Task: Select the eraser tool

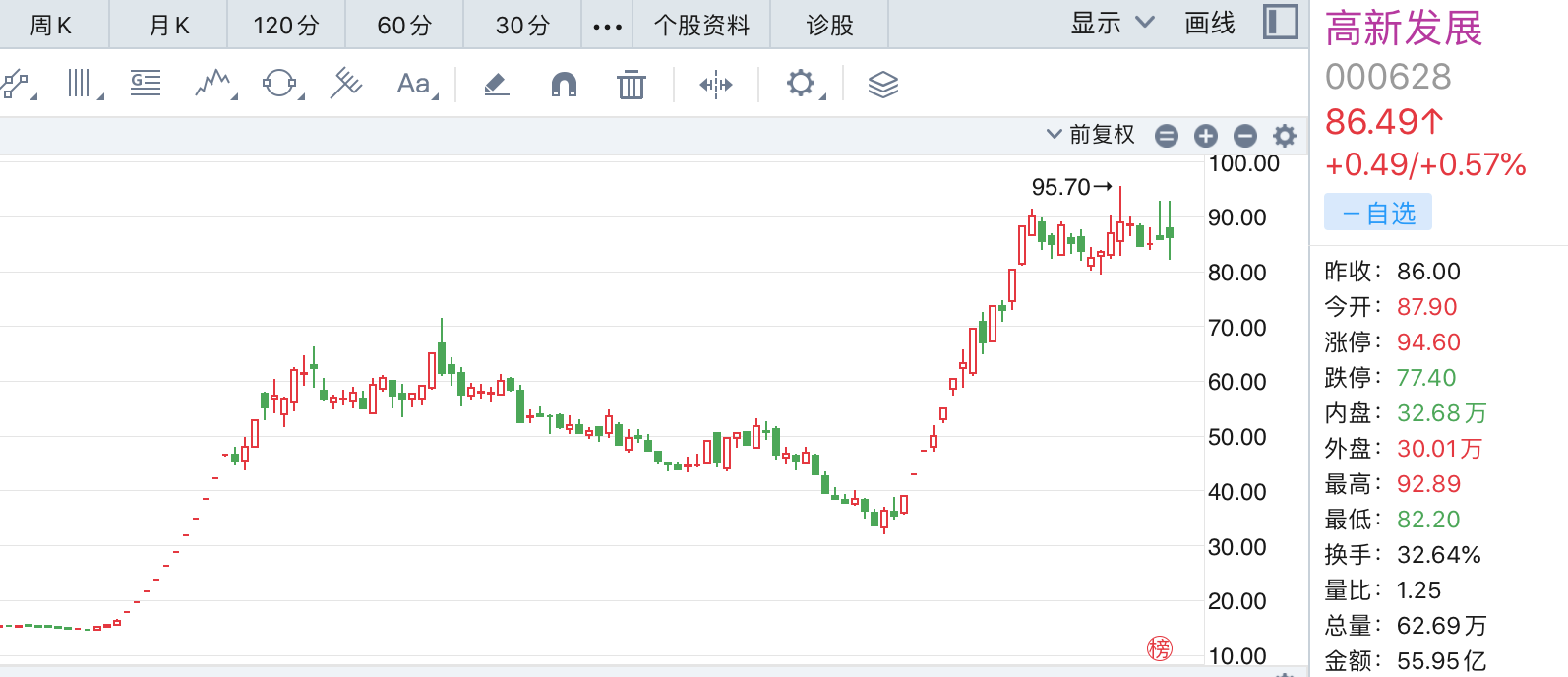Action: 497,85
